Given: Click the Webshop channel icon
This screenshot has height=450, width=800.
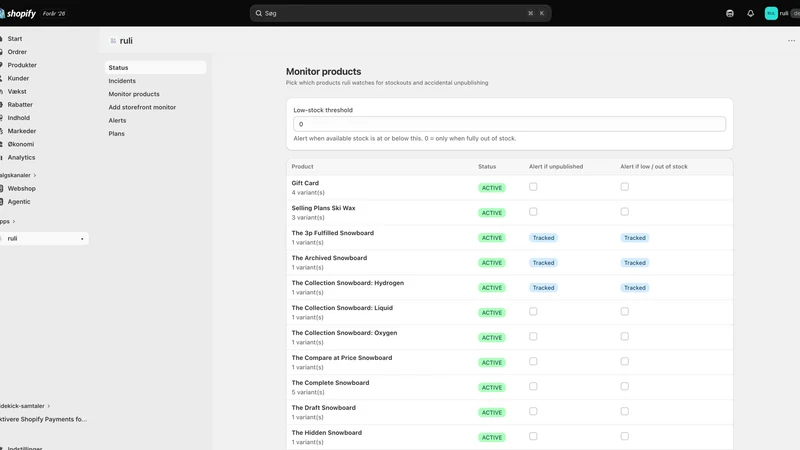Looking at the screenshot, I should tap(2, 188).
